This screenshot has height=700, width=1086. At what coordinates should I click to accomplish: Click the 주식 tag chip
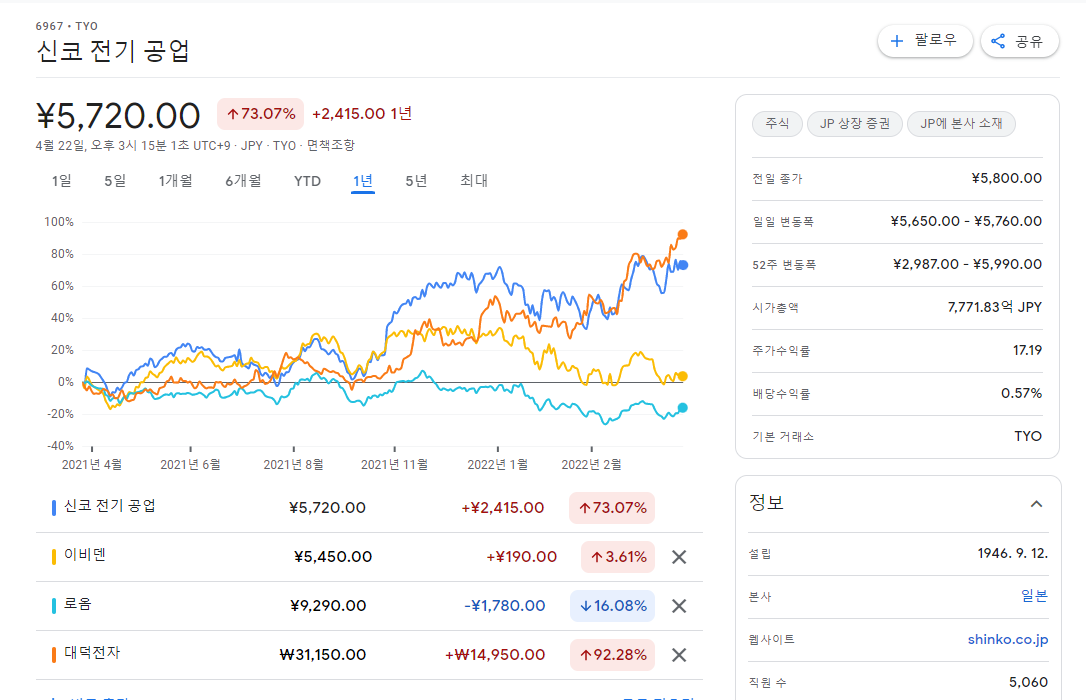777,124
